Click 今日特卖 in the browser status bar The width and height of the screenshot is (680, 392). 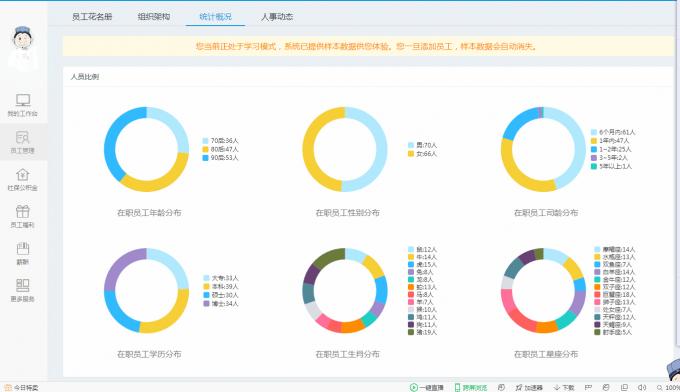coord(21,388)
